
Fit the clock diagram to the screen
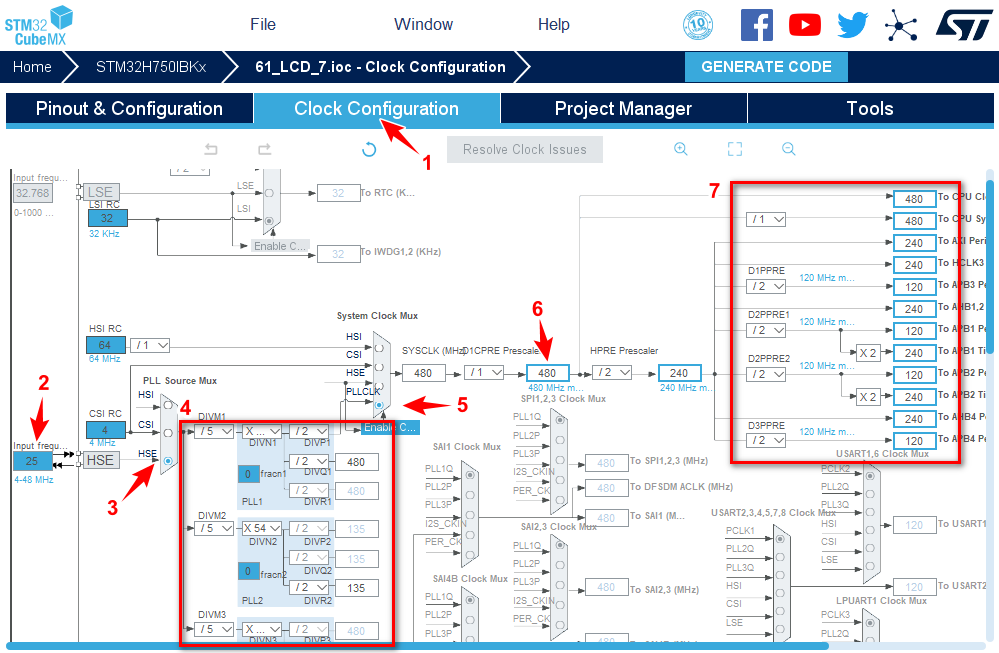pyautogui.click(x=735, y=149)
